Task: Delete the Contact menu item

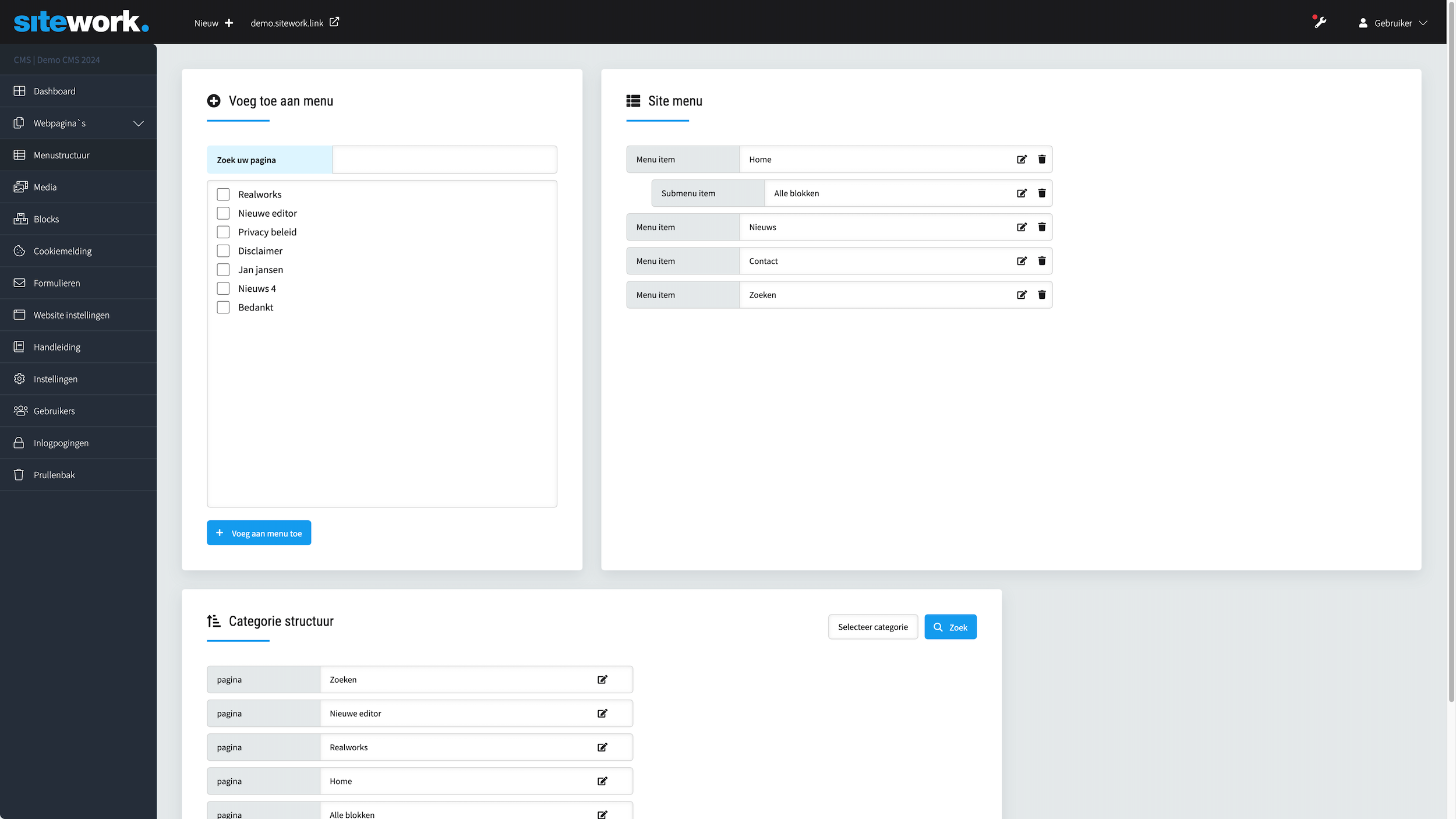Action: tap(1042, 261)
